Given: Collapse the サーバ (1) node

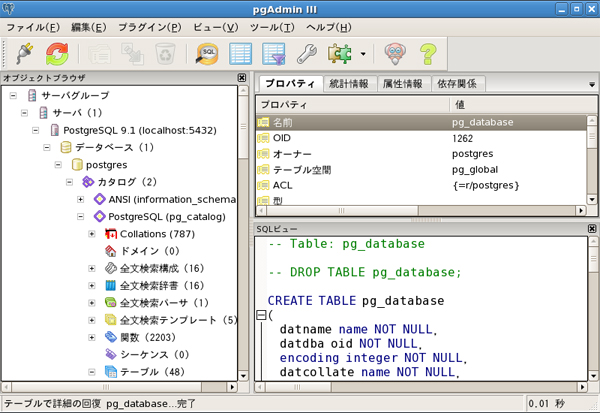Looking at the screenshot, I should (x=24, y=113).
